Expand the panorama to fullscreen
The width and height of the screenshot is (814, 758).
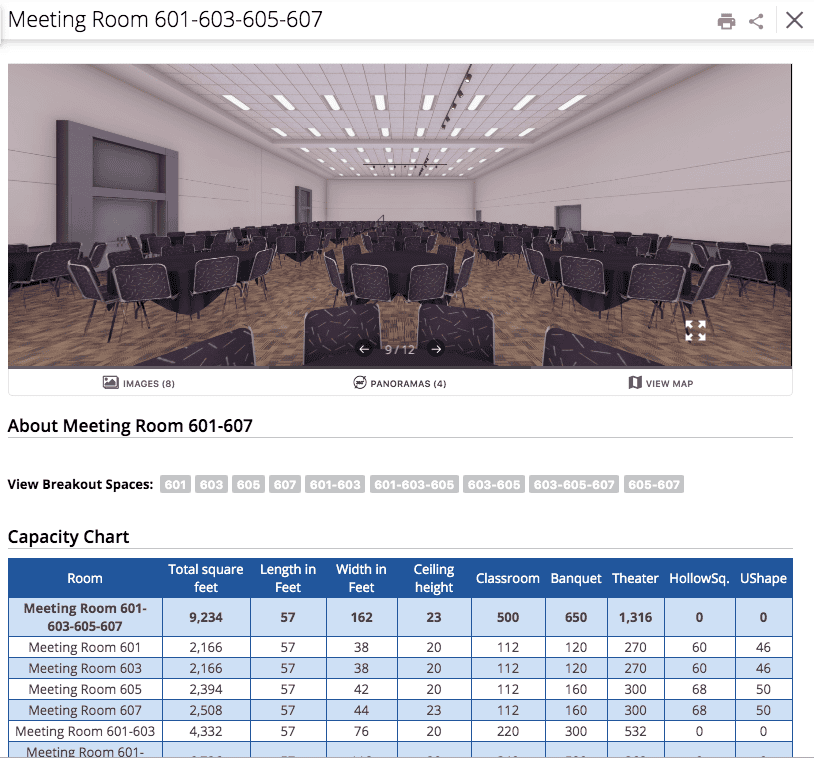(695, 331)
